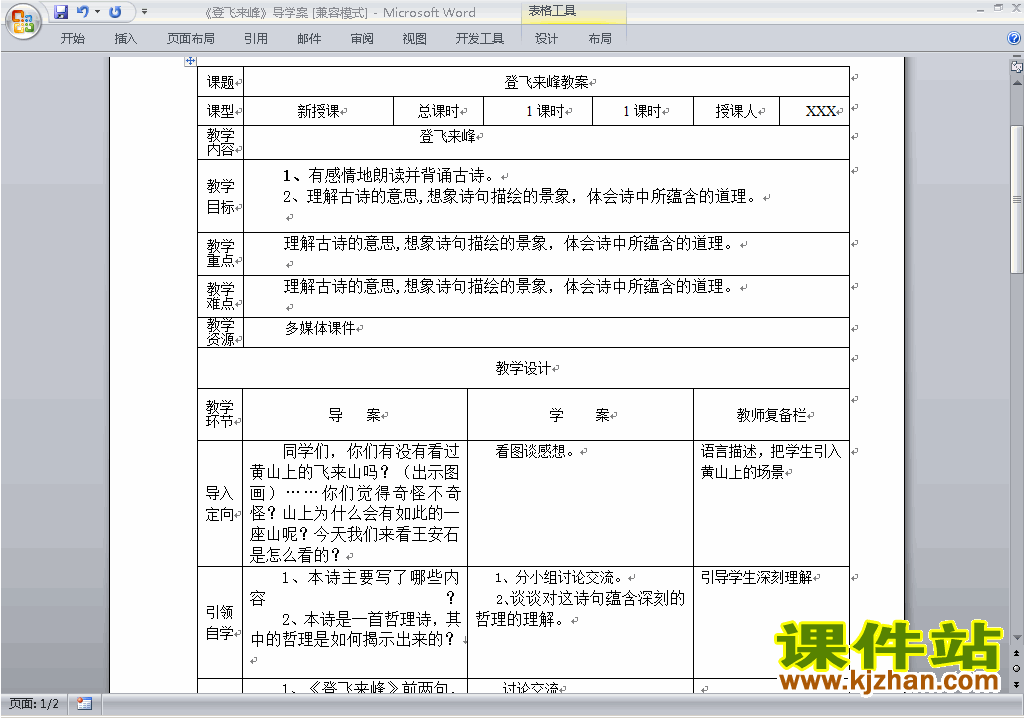Click the 教学资源 label cell
This screenshot has width=1024, height=718.
pyautogui.click(x=221, y=332)
